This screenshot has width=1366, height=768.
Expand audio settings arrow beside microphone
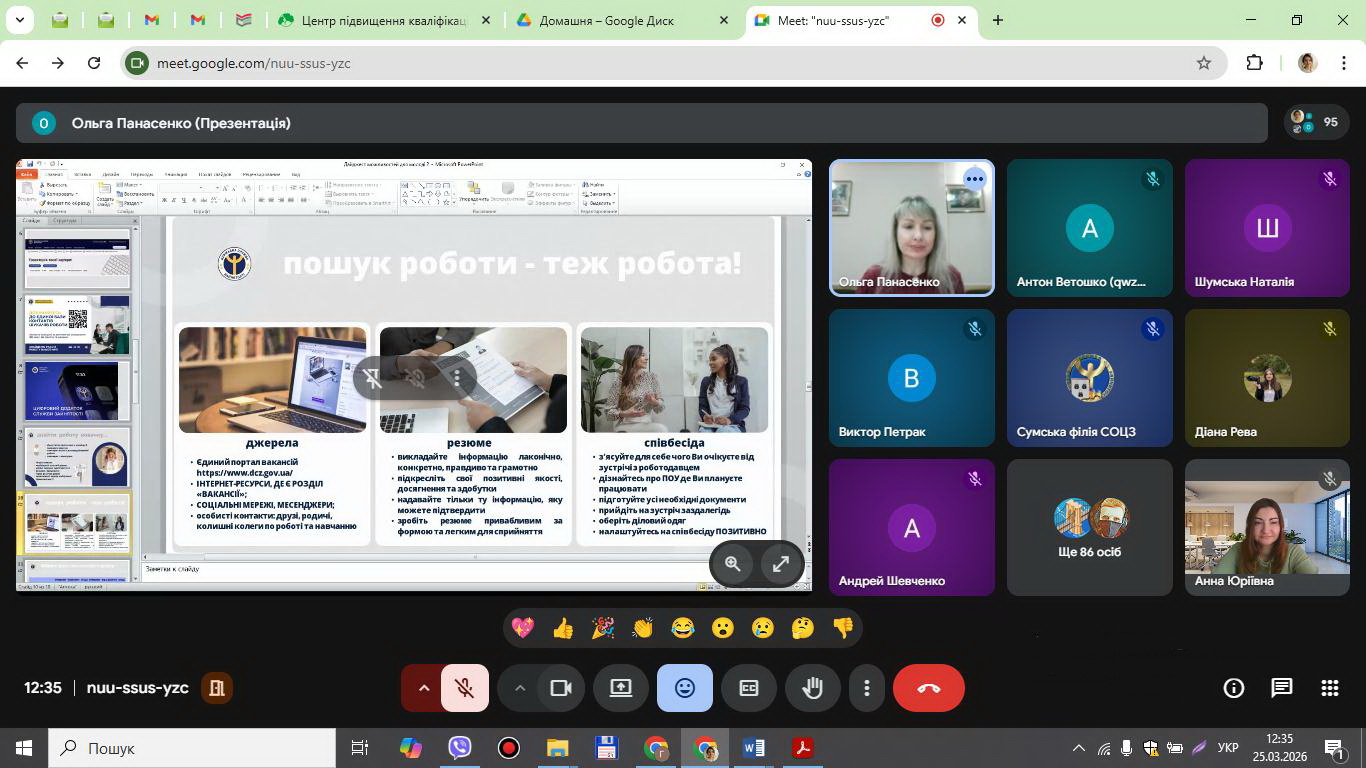pyautogui.click(x=423, y=688)
